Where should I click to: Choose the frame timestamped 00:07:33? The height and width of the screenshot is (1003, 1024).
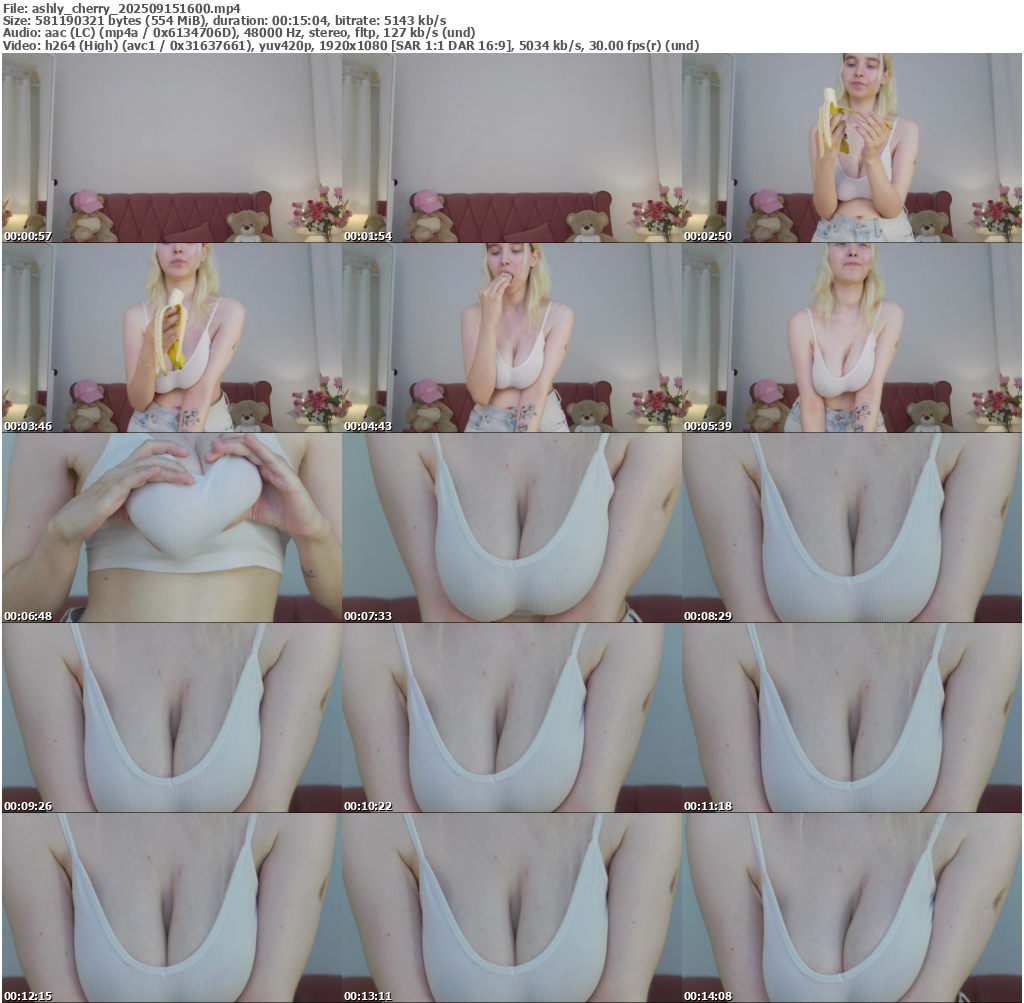pyautogui.click(x=512, y=528)
